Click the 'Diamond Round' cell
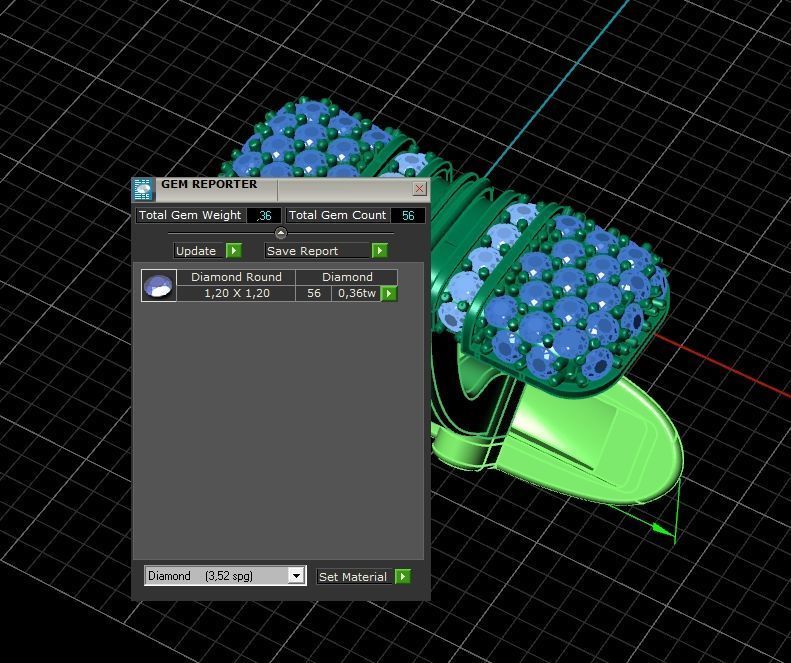The image size is (791, 663). pos(236,277)
